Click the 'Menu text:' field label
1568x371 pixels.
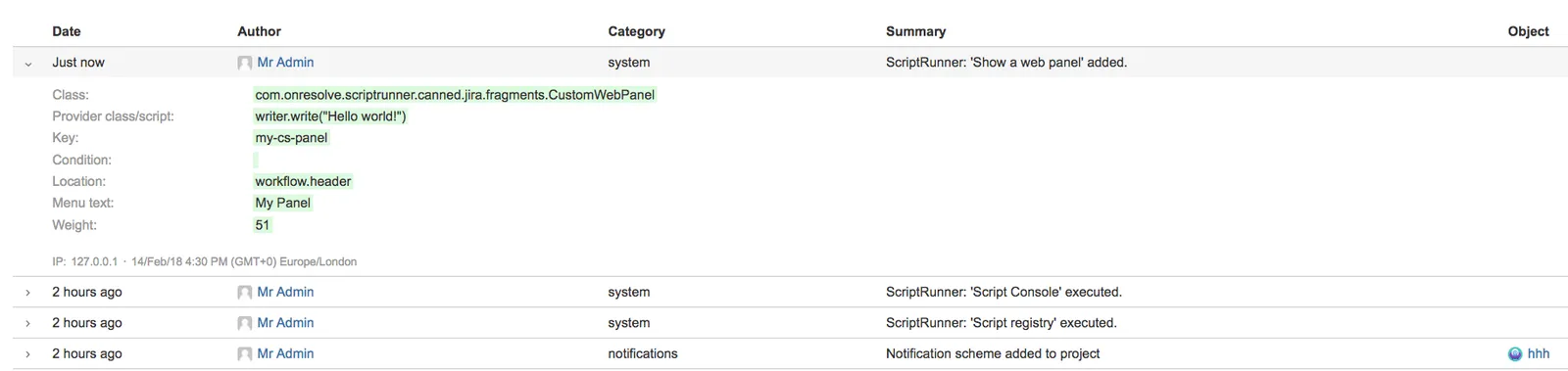tap(82, 203)
